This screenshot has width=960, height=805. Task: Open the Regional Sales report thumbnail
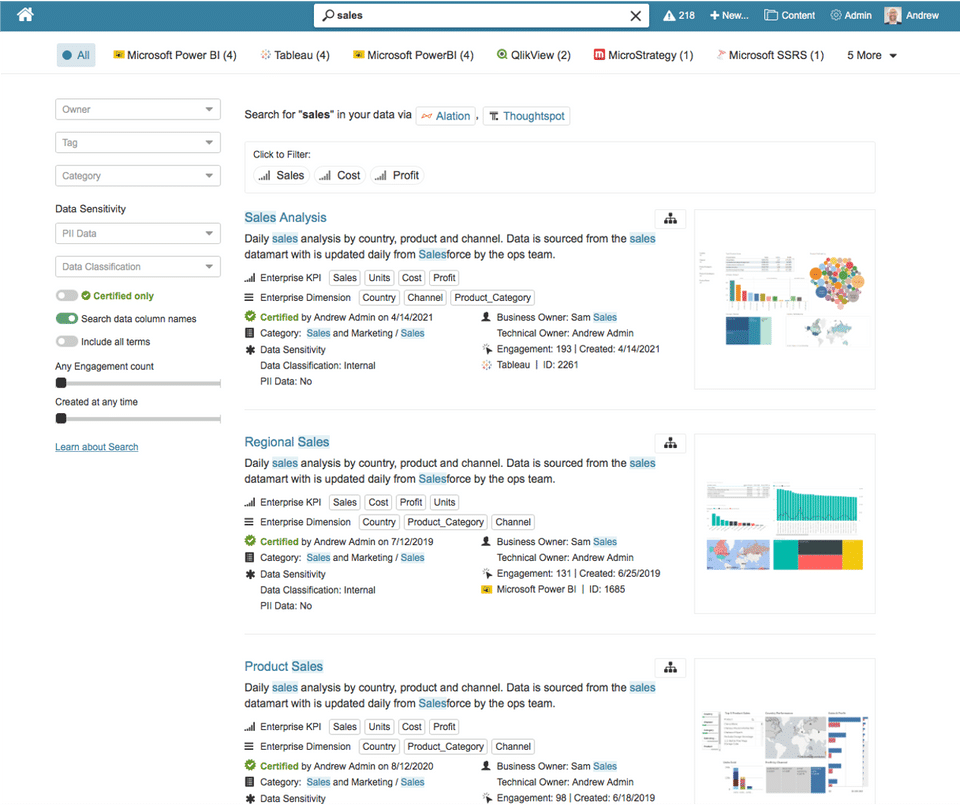click(x=785, y=524)
